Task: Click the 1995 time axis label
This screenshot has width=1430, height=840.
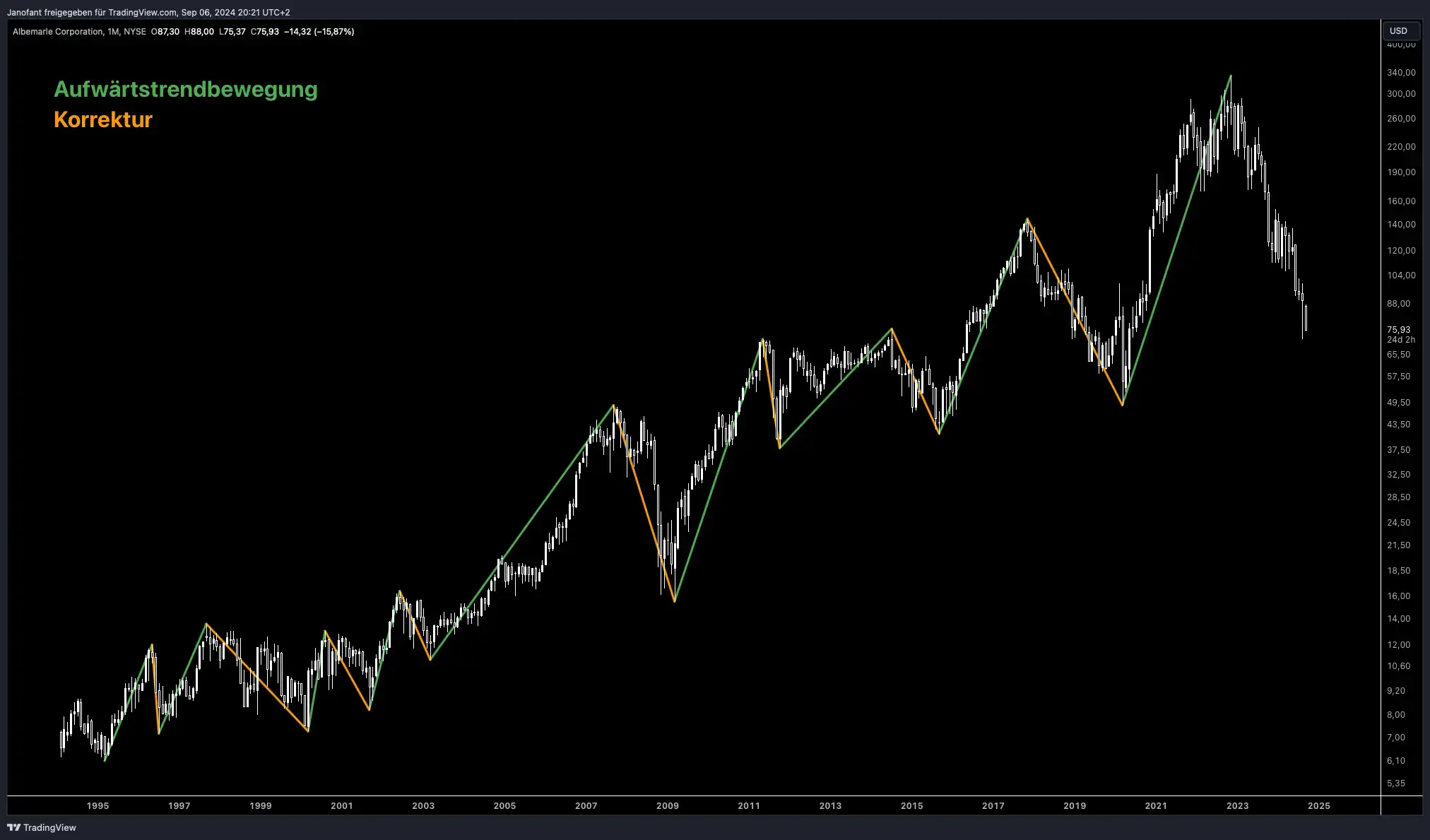Action: pos(97,806)
